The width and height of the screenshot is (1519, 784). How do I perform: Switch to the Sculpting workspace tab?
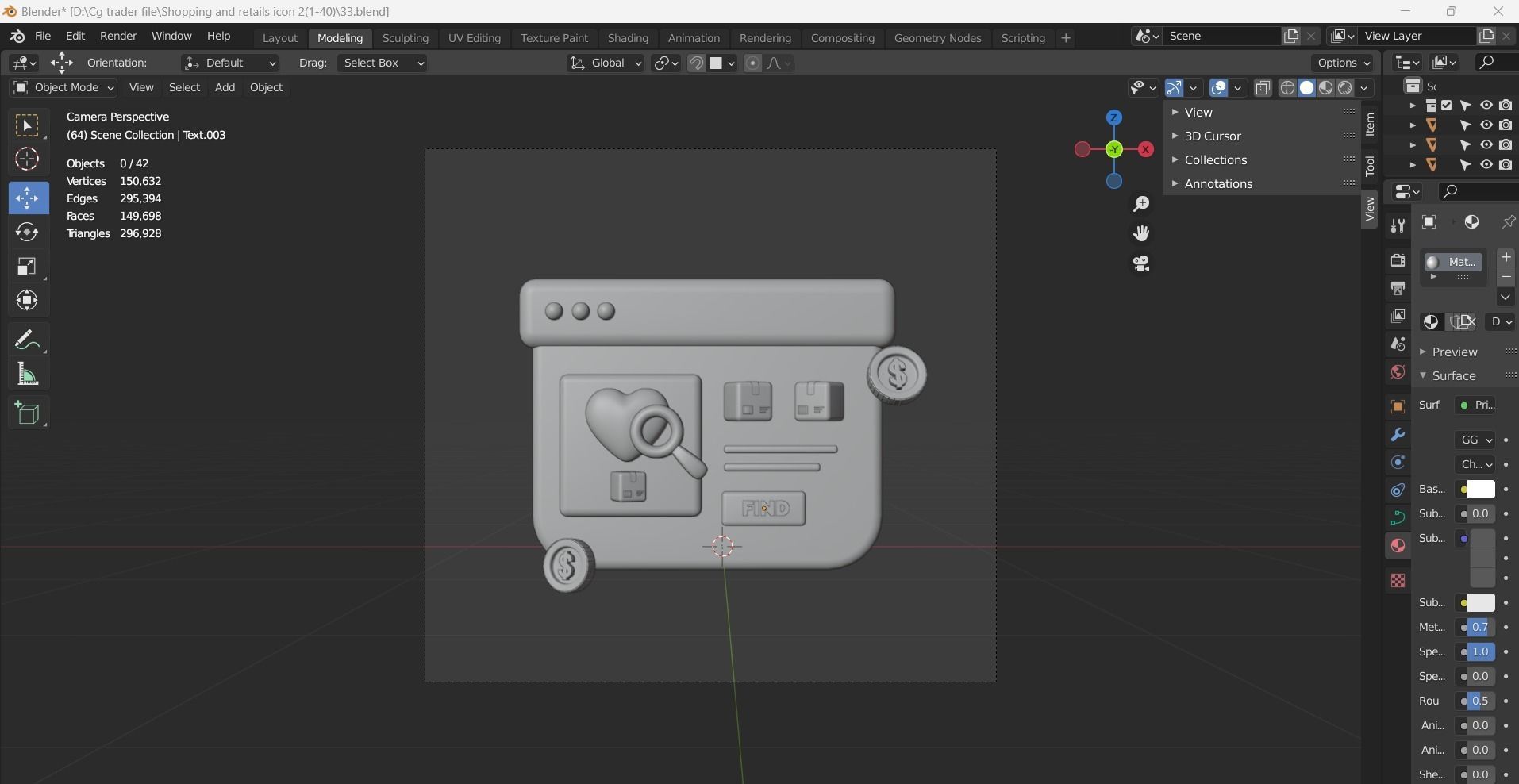405,38
